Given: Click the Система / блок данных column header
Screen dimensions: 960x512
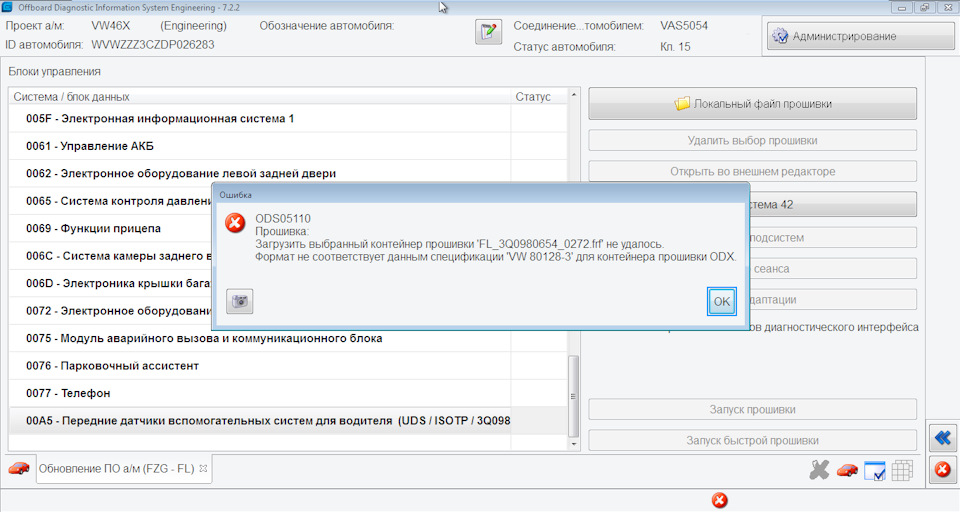Looking at the screenshot, I should coord(260,97).
